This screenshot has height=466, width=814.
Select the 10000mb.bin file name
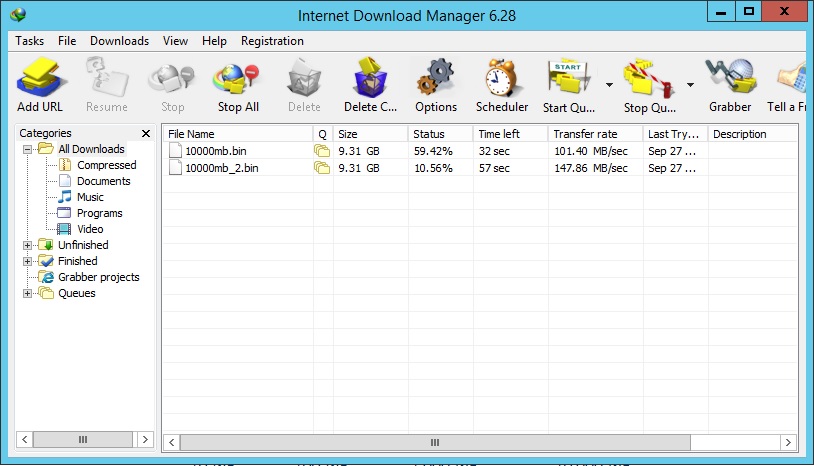coord(216,151)
